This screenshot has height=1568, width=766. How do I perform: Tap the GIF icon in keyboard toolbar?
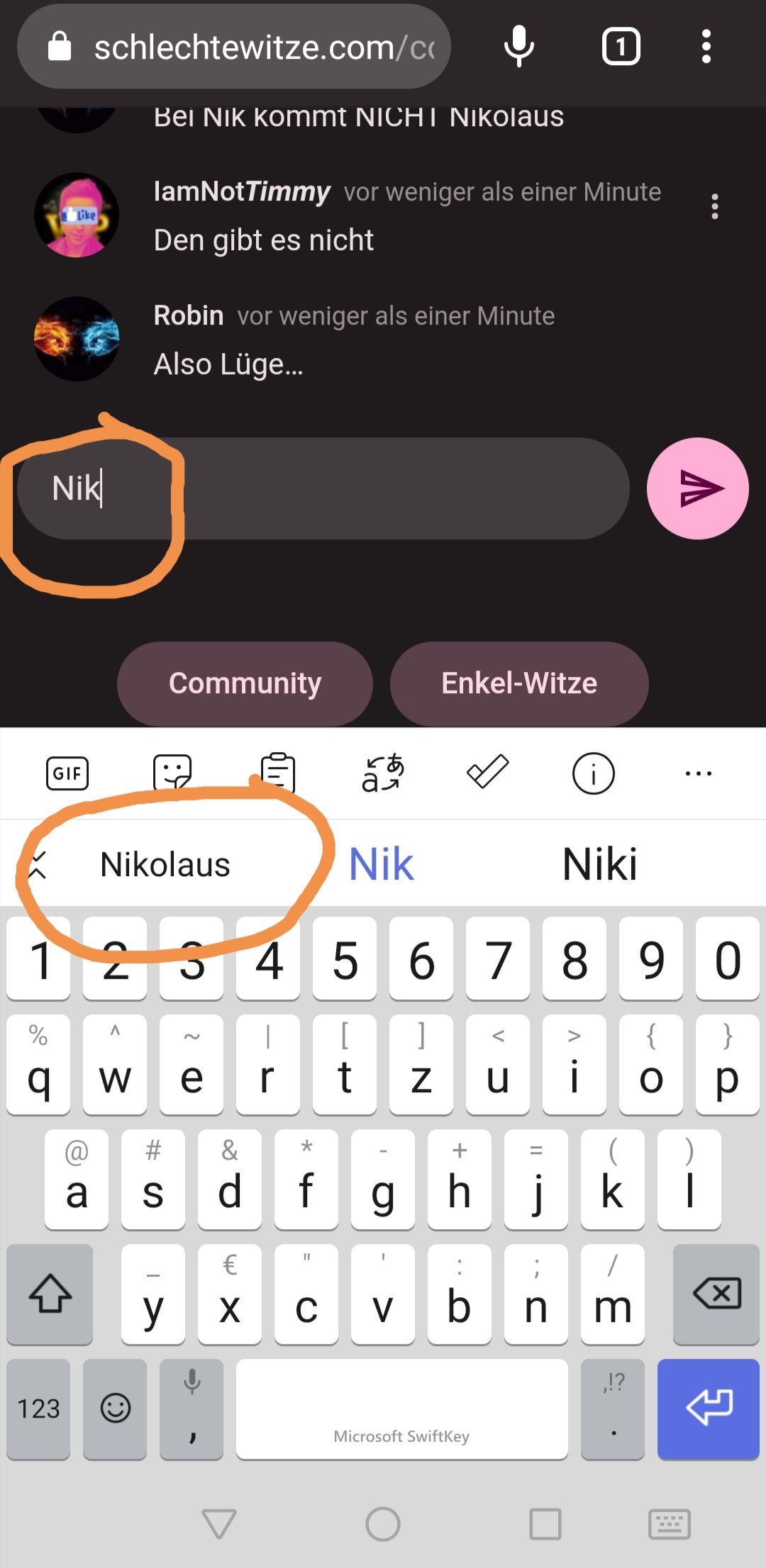tap(67, 773)
